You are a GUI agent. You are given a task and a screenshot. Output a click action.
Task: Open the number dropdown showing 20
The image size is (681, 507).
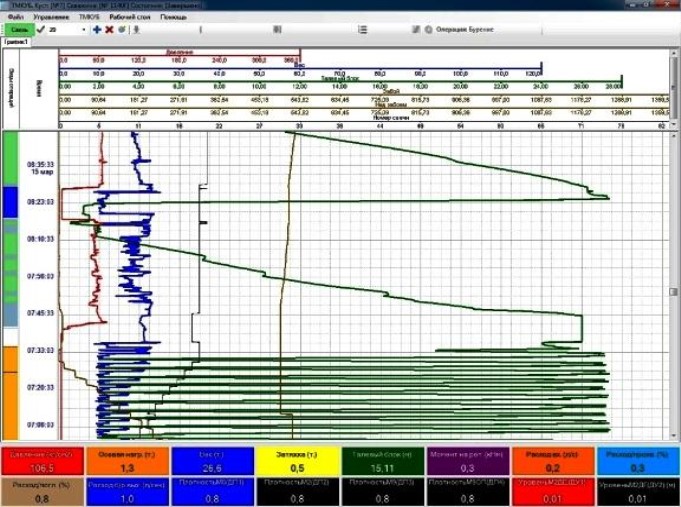[x=84, y=30]
